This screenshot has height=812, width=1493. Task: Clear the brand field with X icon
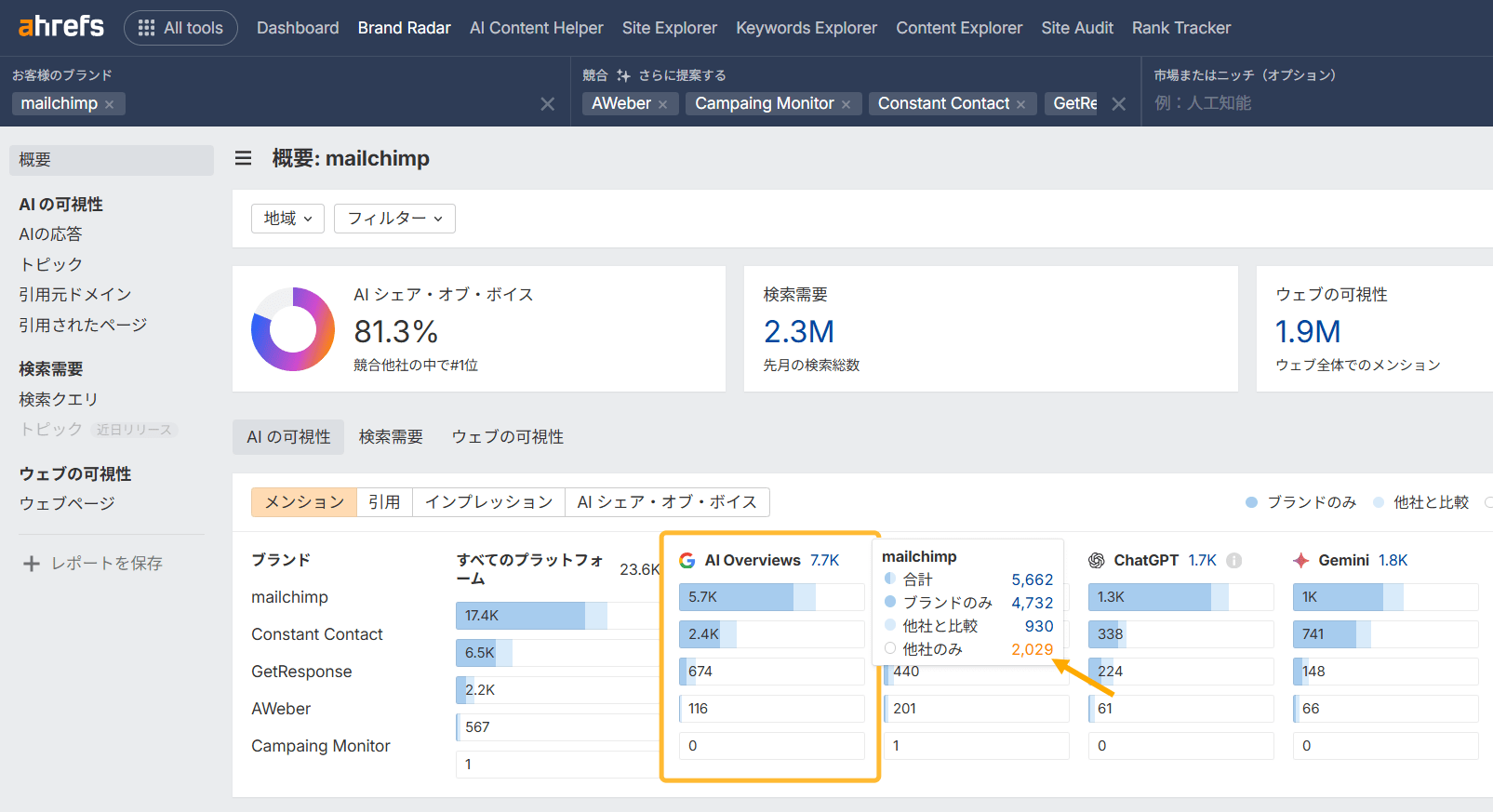click(548, 104)
